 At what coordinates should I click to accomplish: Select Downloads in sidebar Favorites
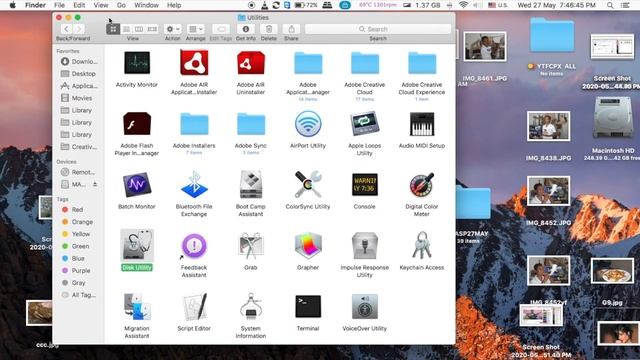pyautogui.click(x=79, y=62)
